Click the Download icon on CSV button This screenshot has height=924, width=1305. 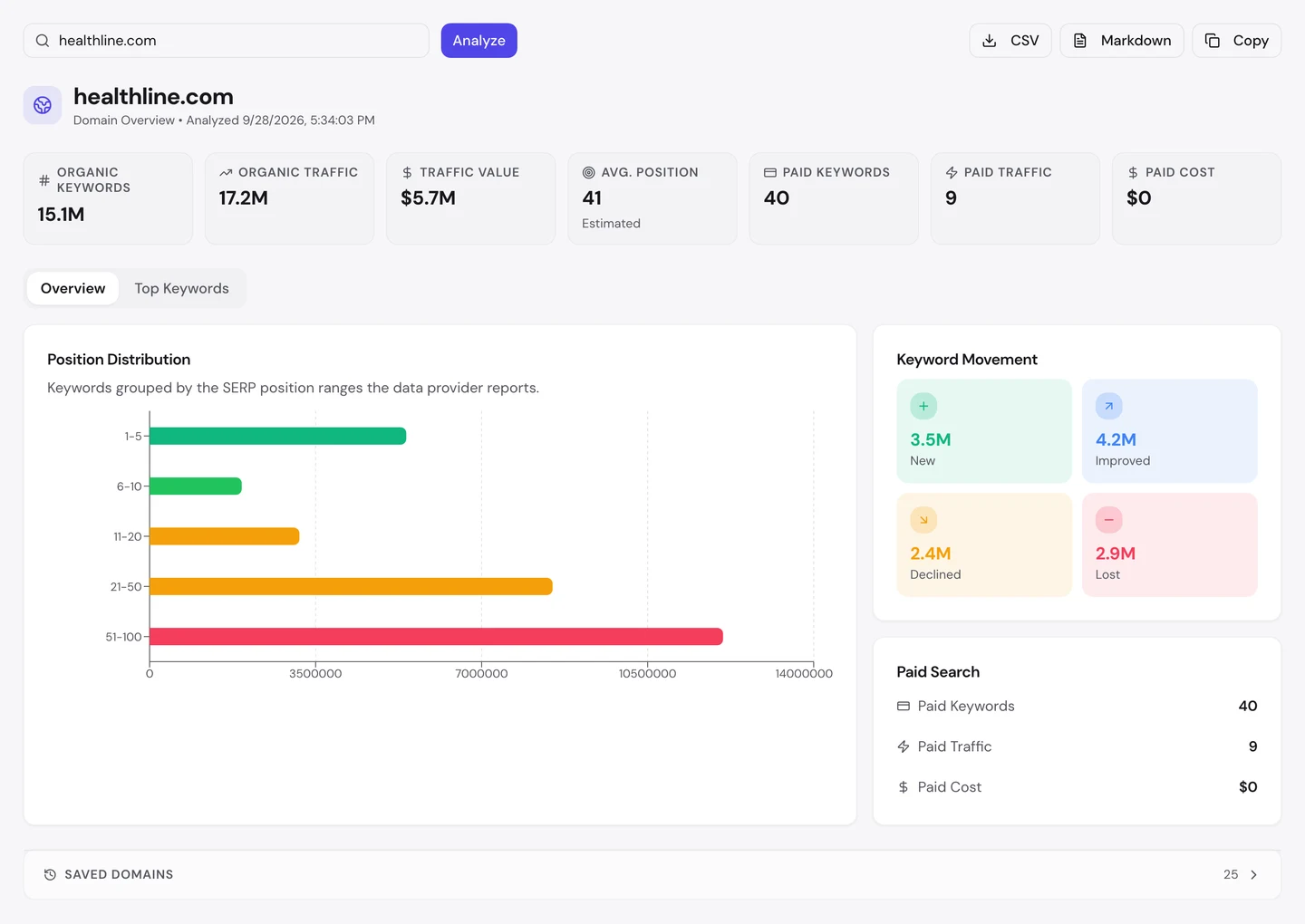[990, 41]
